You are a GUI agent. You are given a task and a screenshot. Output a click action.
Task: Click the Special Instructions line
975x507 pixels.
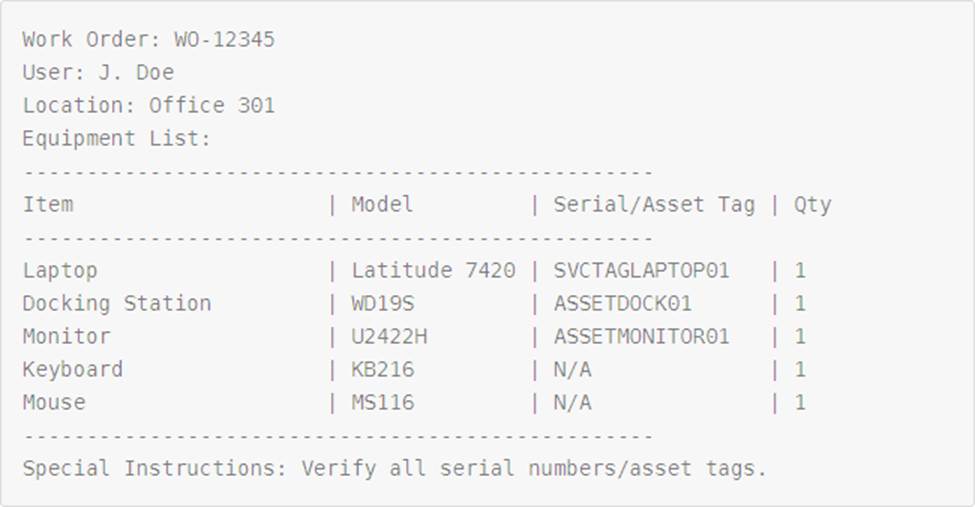pos(394,469)
